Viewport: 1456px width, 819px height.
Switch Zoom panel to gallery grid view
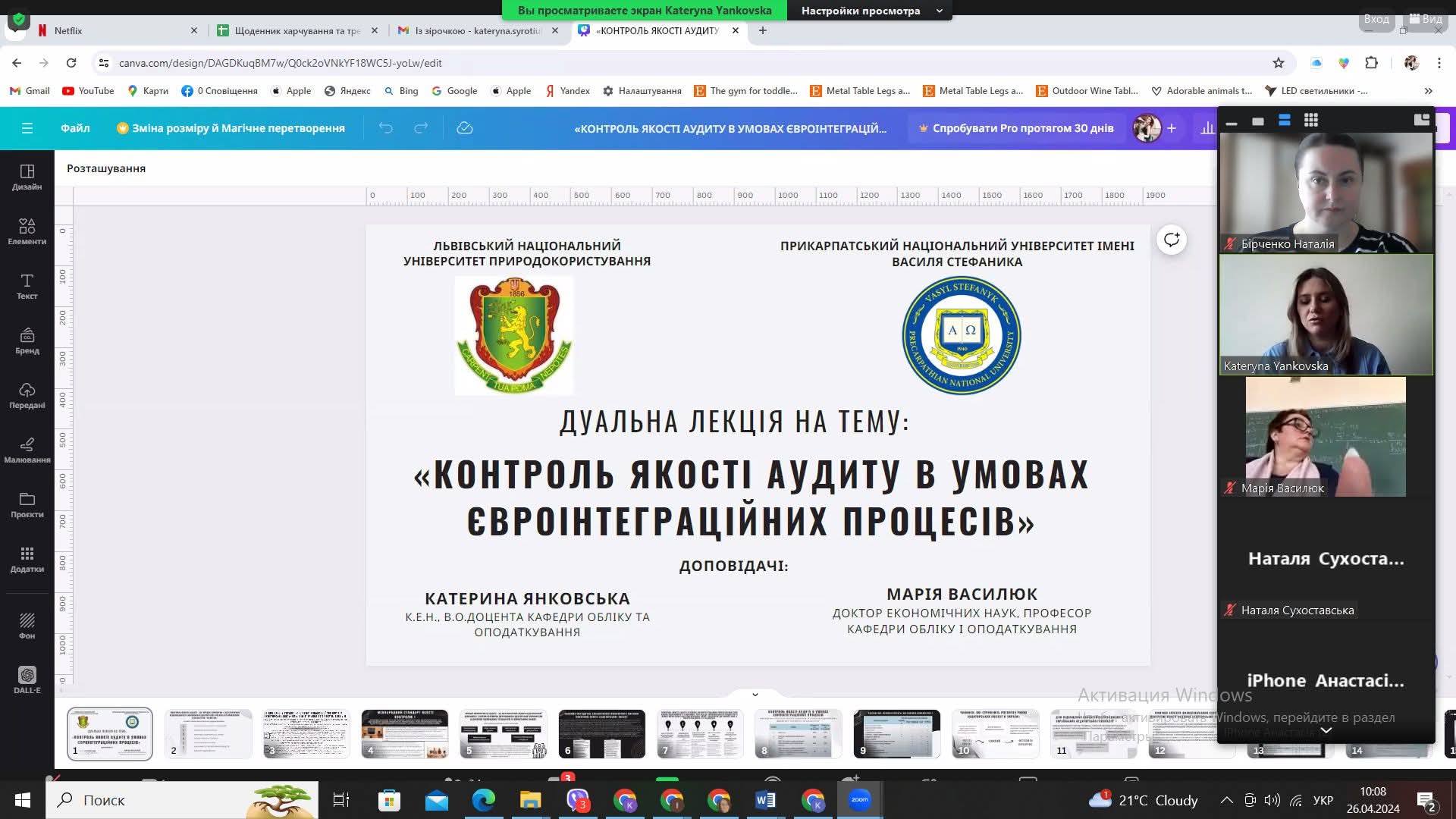click(x=1310, y=120)
